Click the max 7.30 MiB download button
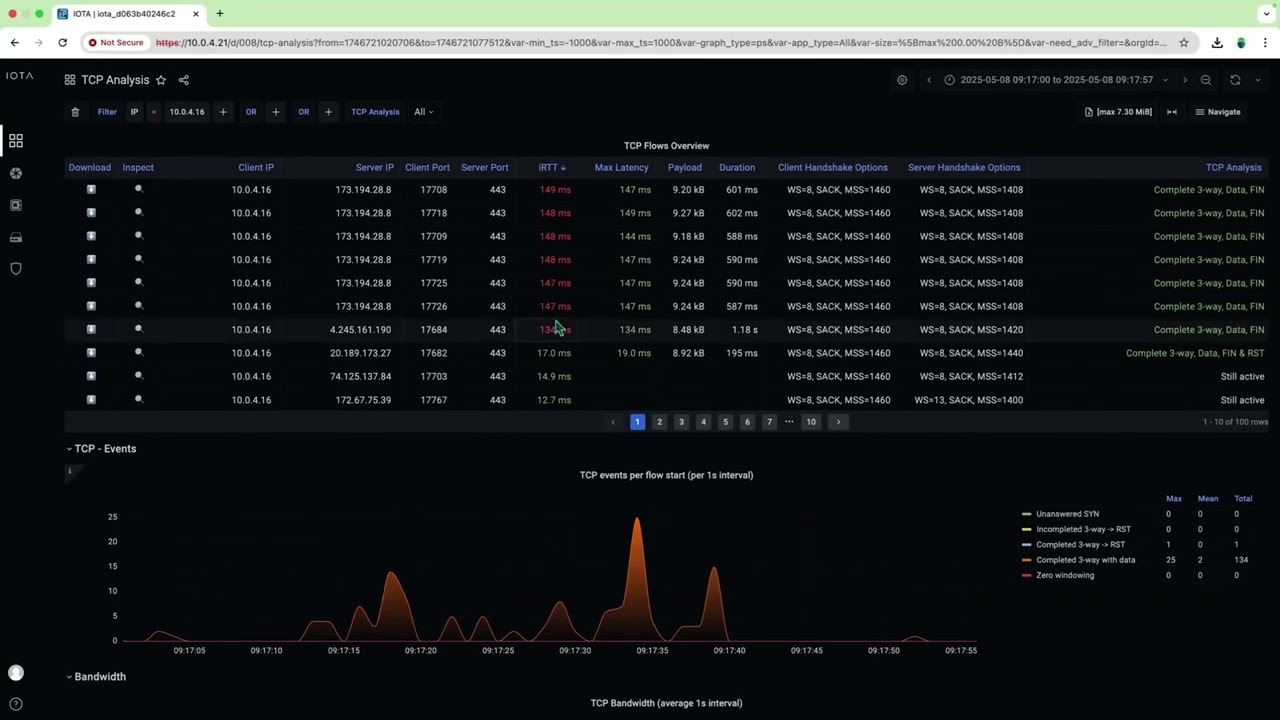 1118,112
